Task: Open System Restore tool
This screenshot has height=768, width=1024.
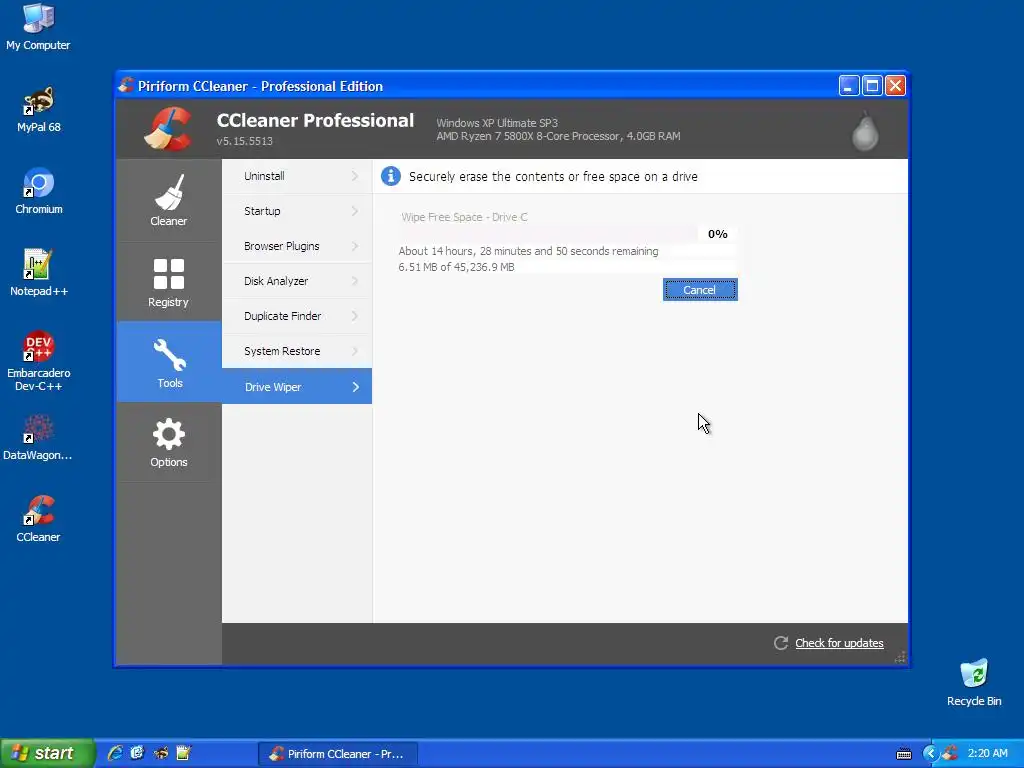Action: [297, 351]
